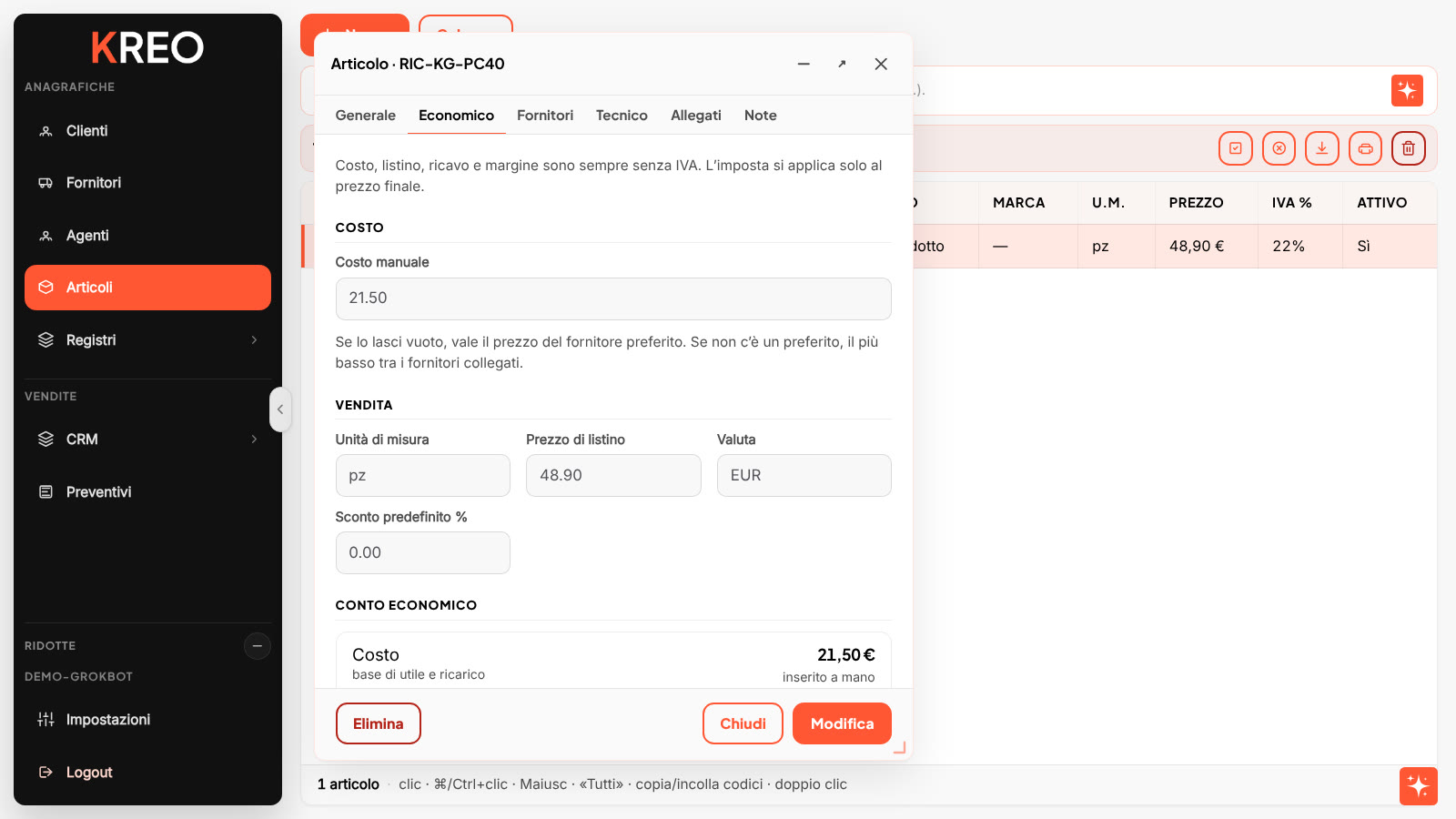
Task: Click the Modifica button
Action: (842, 723)
